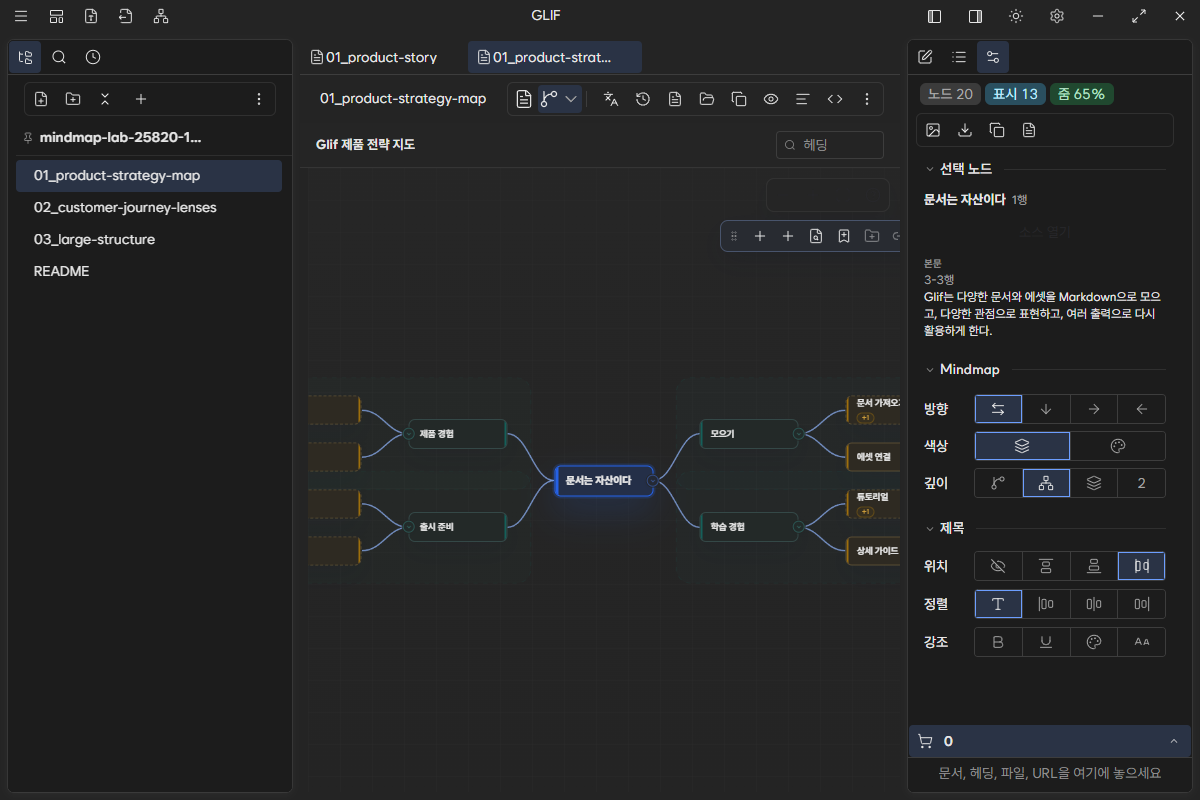The image size is (1200, 800).
Task: Toggle the left sidebar panel
Action: [x=935, y=16]
